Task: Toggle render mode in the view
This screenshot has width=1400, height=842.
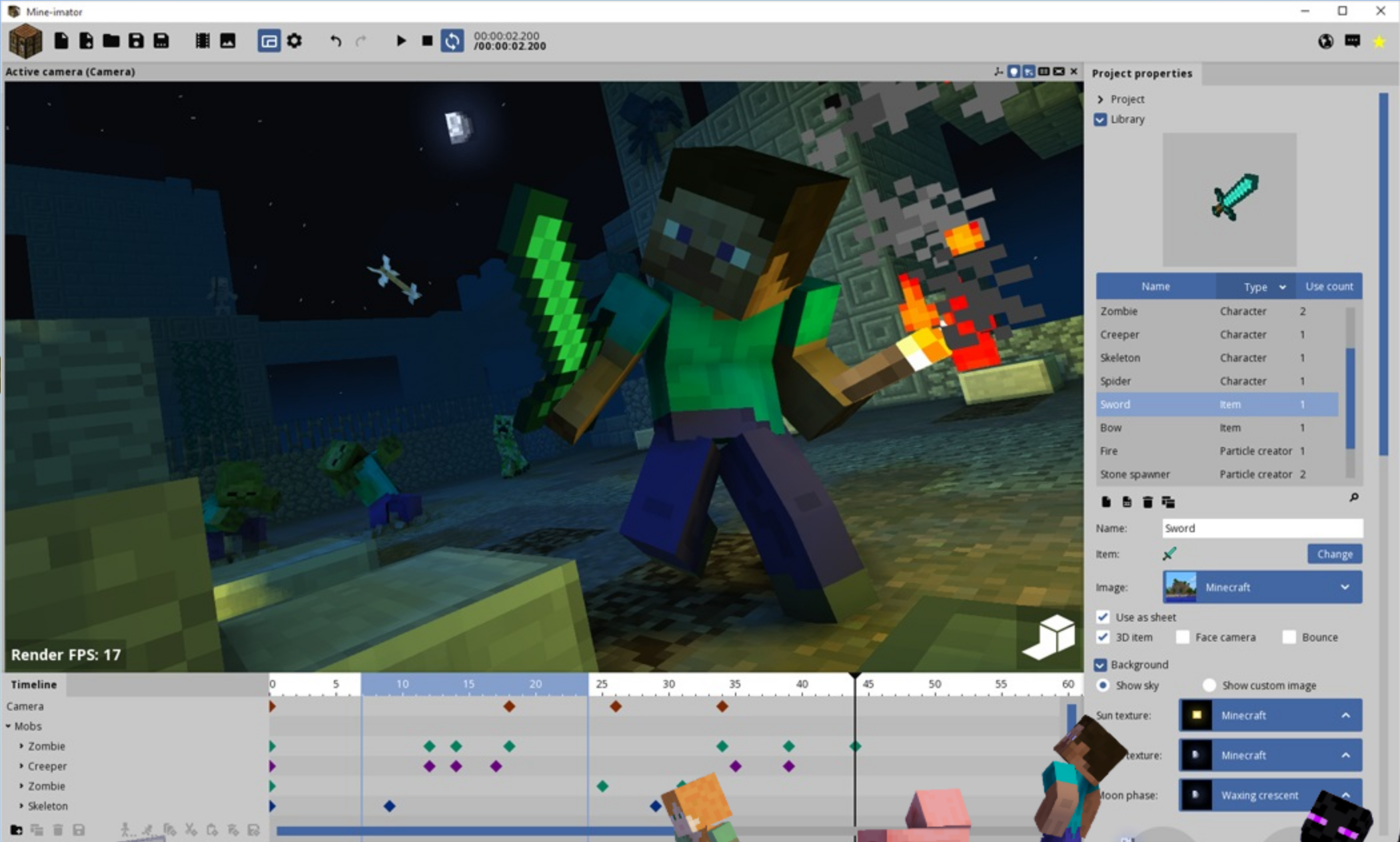Action: 1059,71
